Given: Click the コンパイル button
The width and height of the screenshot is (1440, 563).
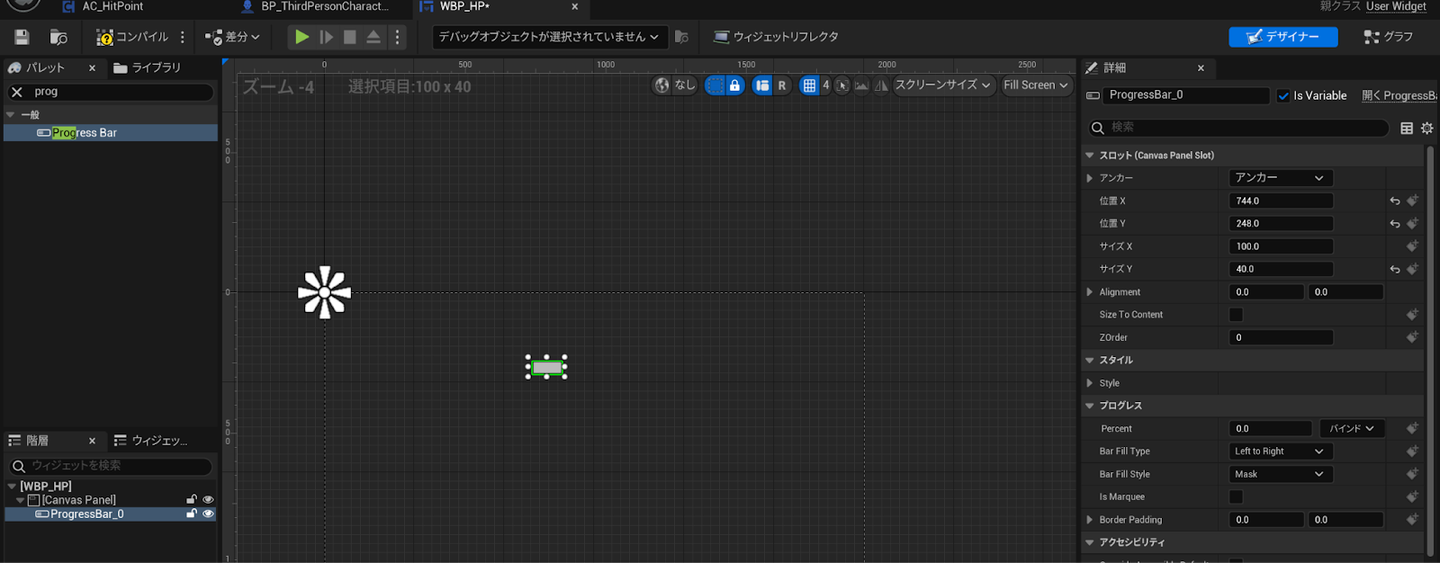Looking at the screenshot, I should point(133,37).
